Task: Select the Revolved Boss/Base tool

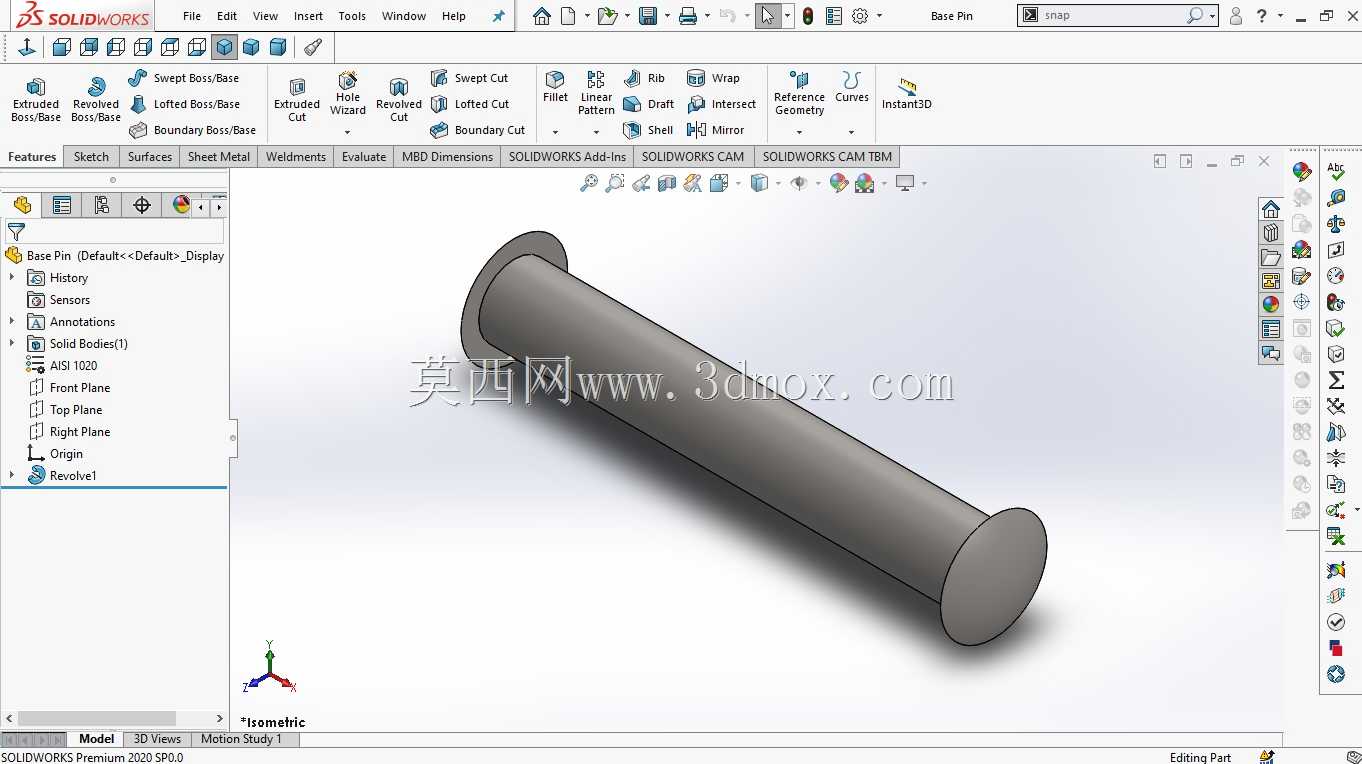Action: (96, 100)
